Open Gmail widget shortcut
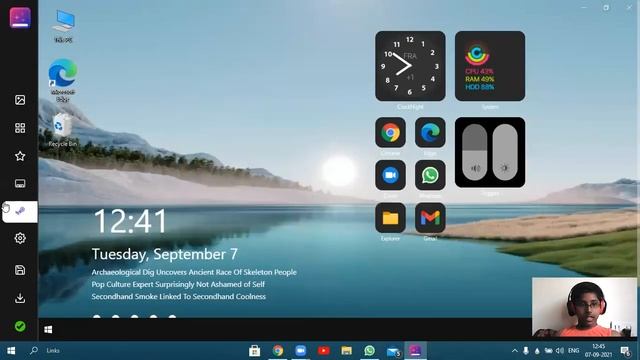 coord(430,218)
